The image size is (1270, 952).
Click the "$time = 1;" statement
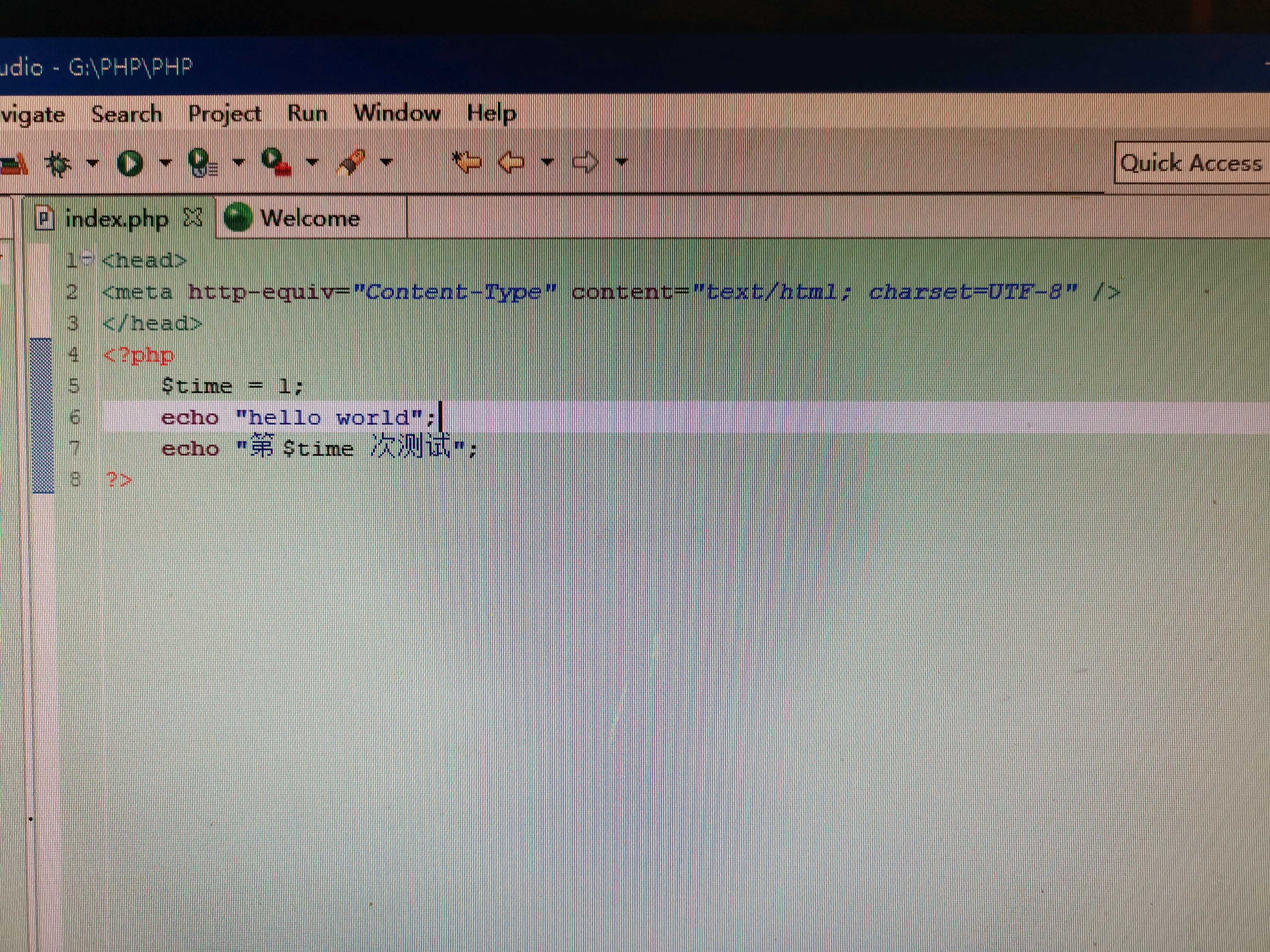point(232,385)
